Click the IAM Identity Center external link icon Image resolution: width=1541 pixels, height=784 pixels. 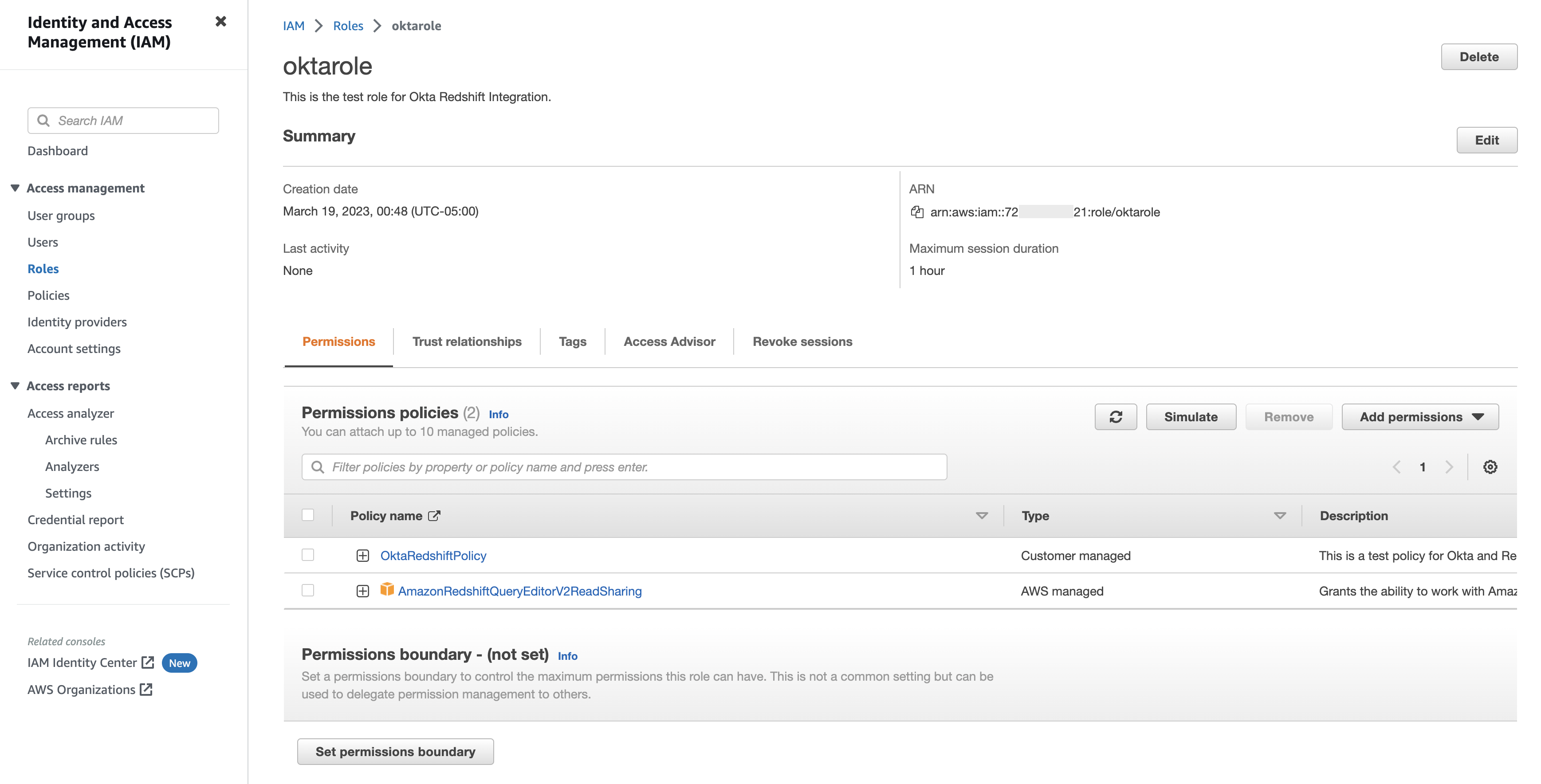pos(148,662)
